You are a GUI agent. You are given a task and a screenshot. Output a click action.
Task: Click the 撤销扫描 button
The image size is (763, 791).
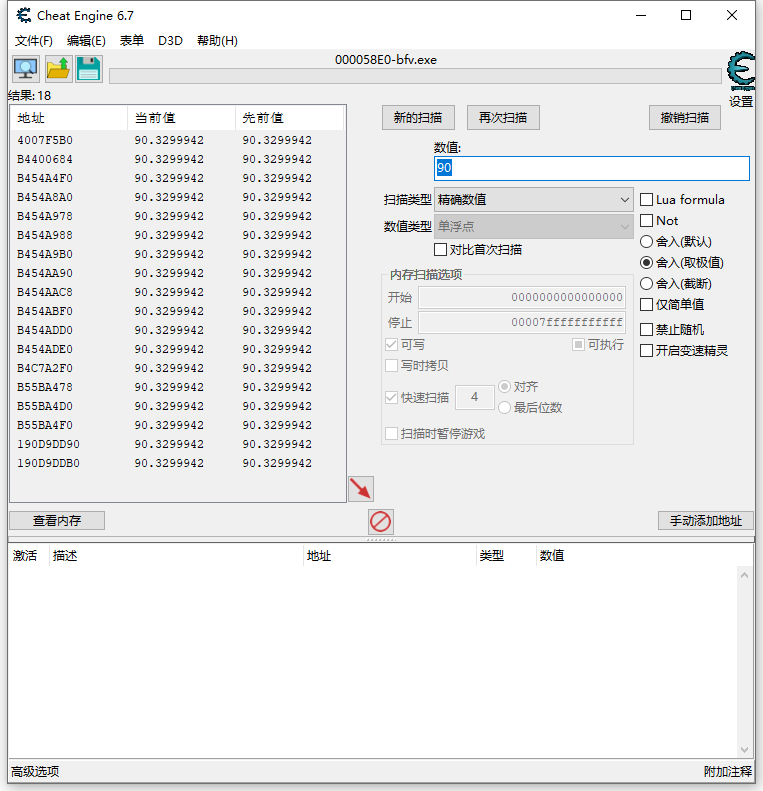point(685,118)
